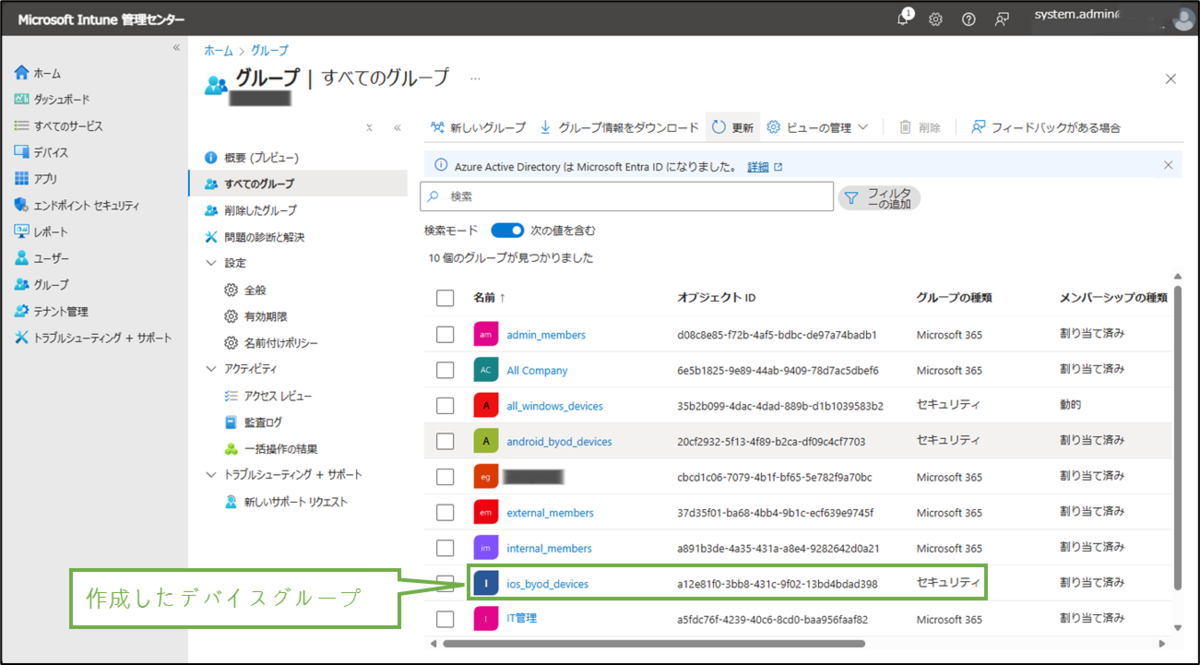Screen dimensions: 1200x665
Task: Click the ダッシュボード icon in sidebar
Action: tap(22, 99)
